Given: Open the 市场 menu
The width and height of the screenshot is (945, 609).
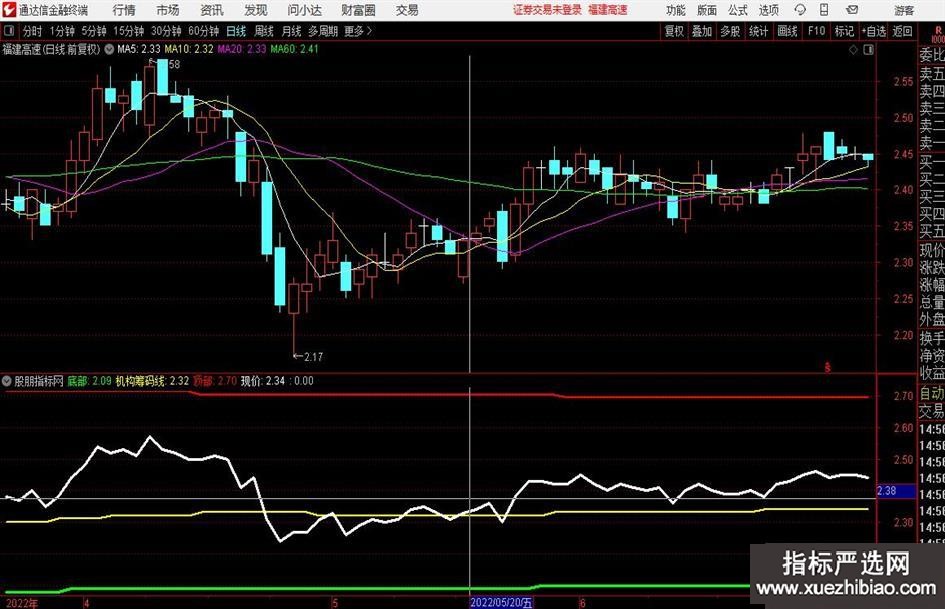Looking at the screenshot, I should pos(168,10).
